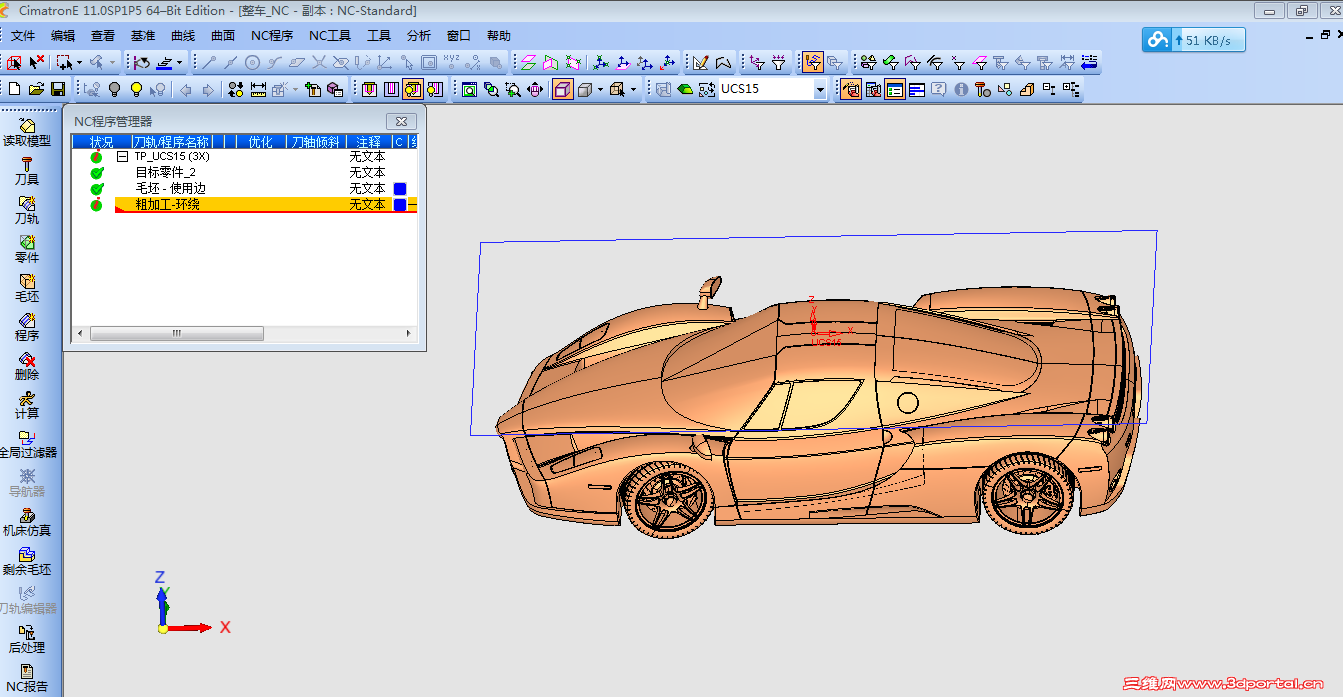Toggle status icon of 粗加工-环绕 row
The image size is (1343, 697).
coord(97,205)
